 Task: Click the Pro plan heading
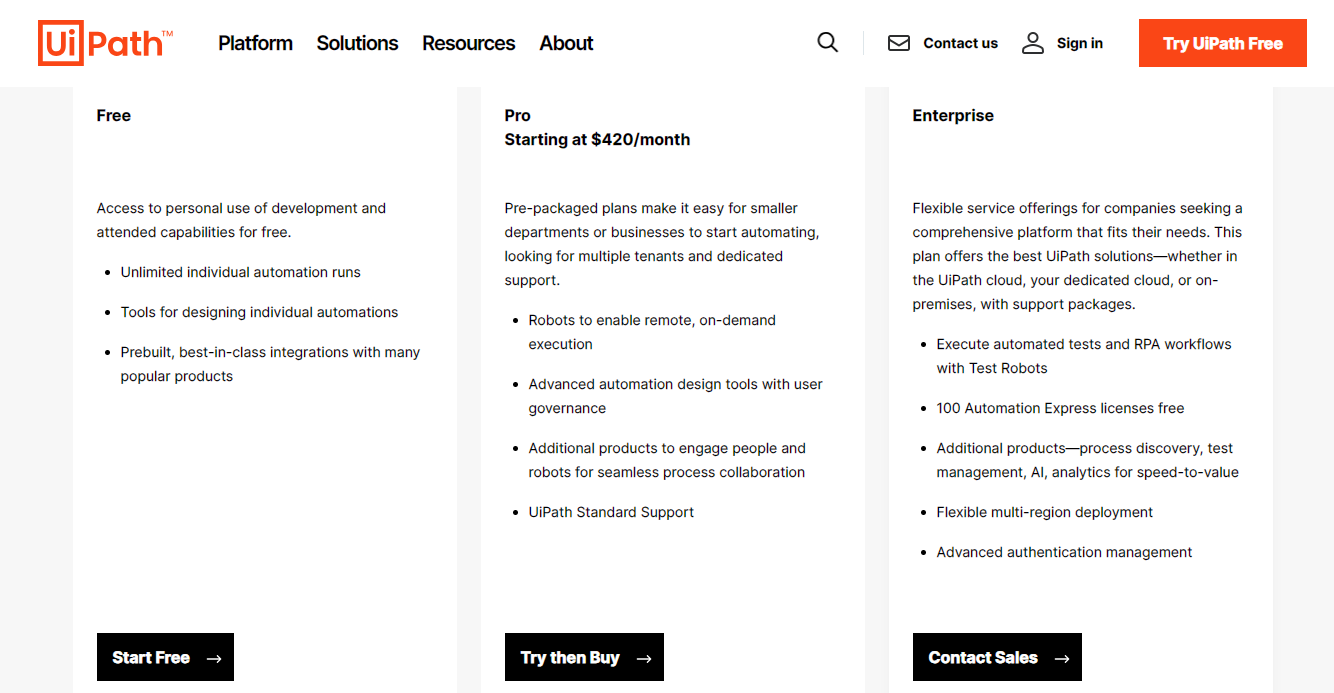(x=518, y=115)
